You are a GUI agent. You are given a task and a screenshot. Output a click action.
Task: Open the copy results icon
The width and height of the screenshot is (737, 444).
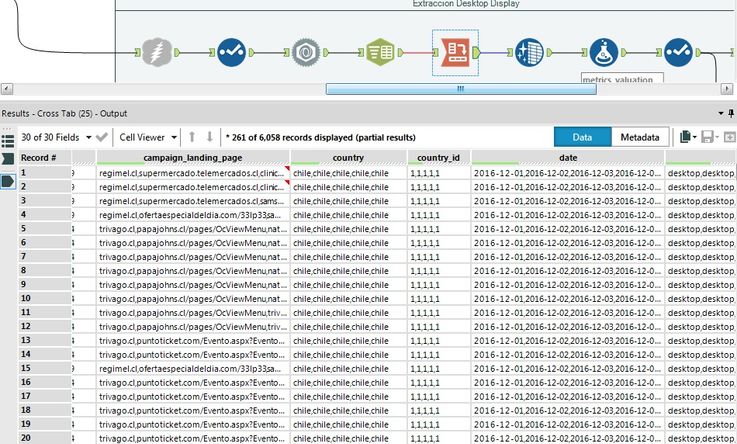tap(685, 137)
